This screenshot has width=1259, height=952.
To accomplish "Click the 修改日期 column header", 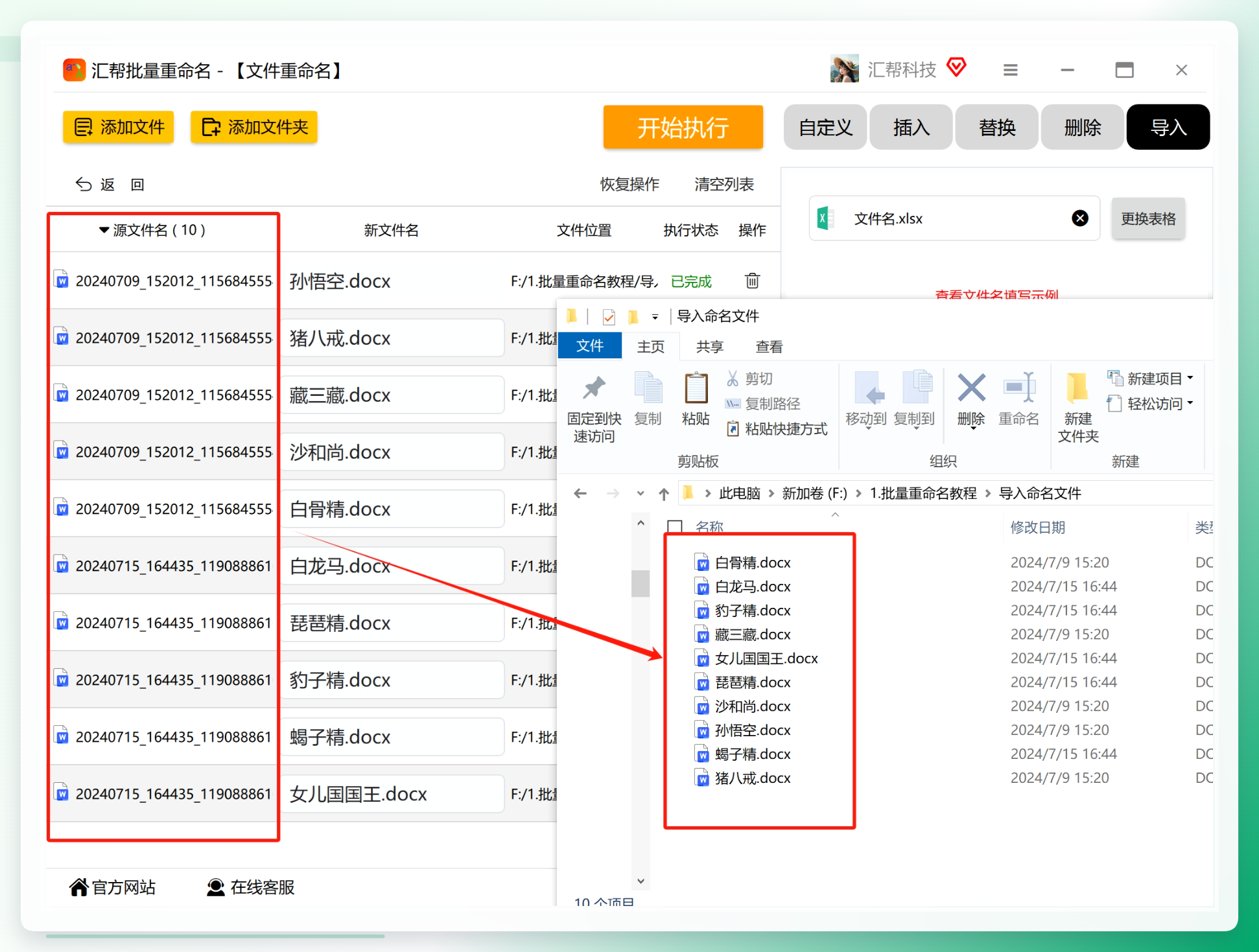I will pyautogui.click(x=1038, y=528).
